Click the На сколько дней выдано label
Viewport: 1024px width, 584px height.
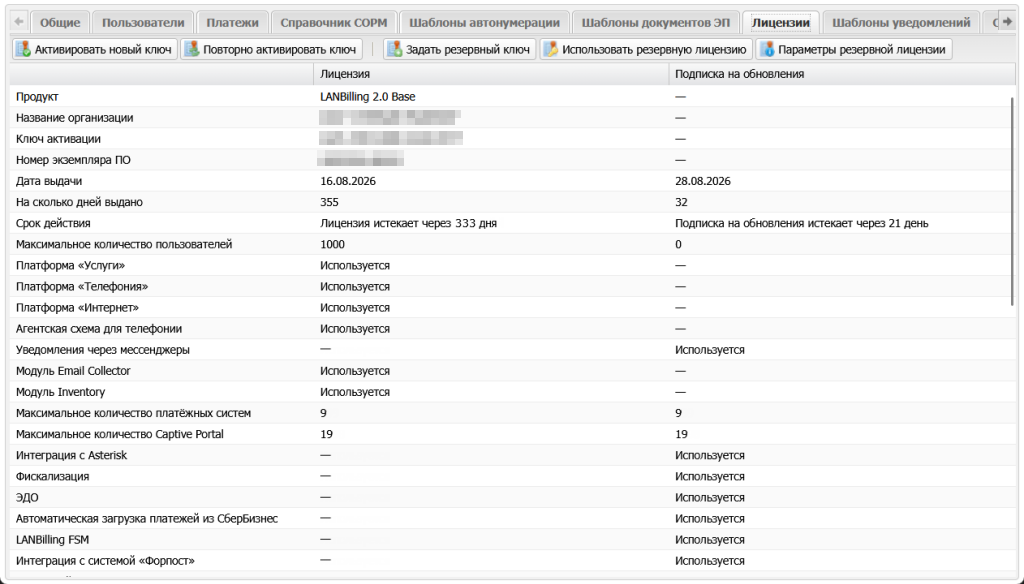coord(79,202)
